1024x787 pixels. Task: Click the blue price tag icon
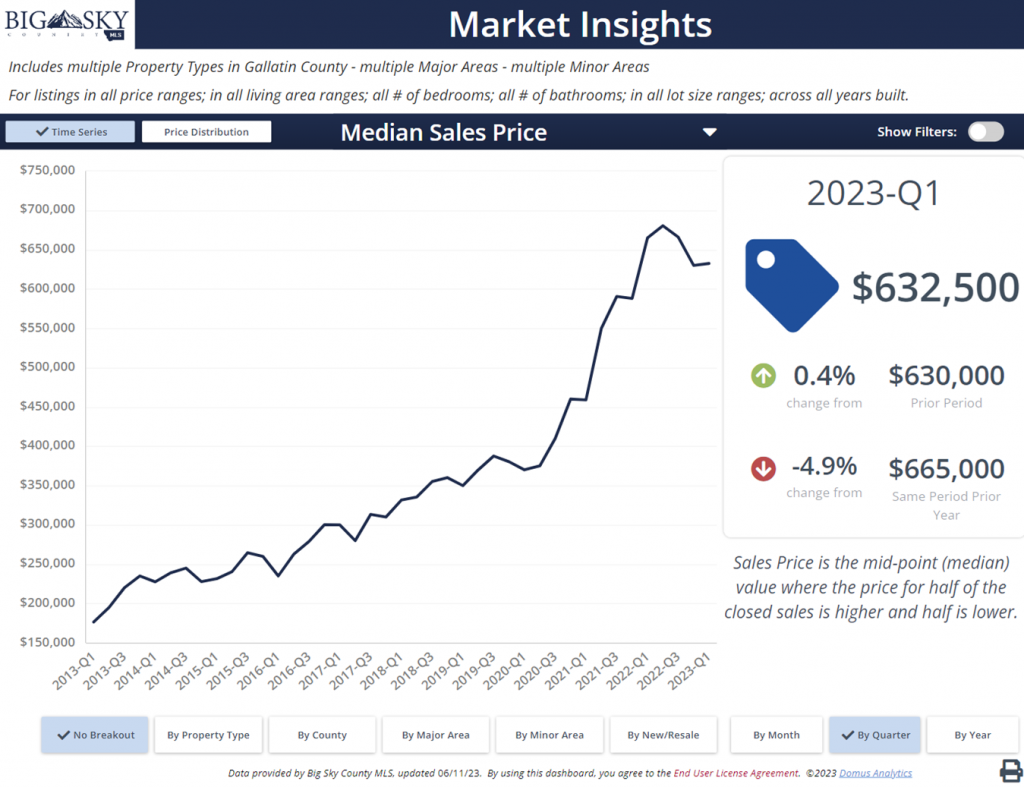point(789,285)
